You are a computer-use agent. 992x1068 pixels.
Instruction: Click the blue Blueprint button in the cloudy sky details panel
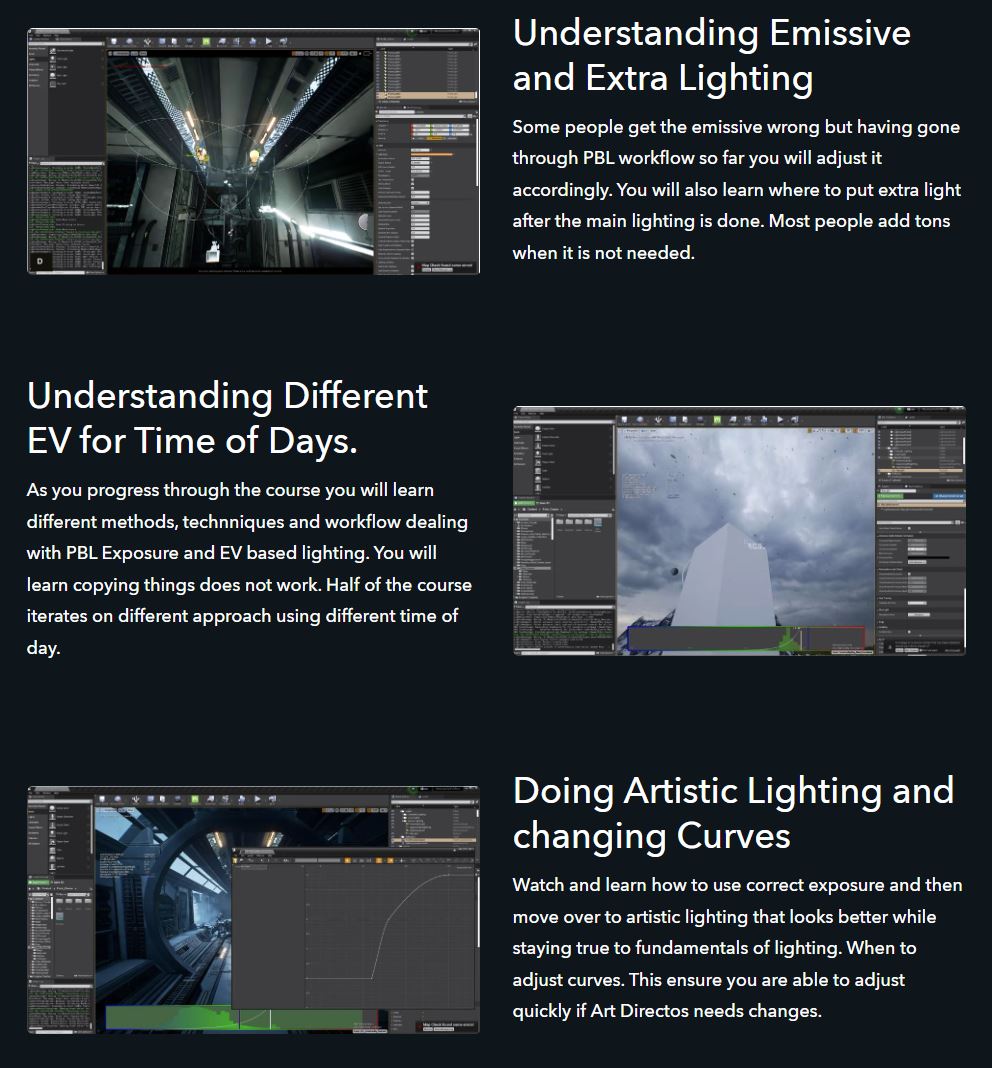pos(947,494)
